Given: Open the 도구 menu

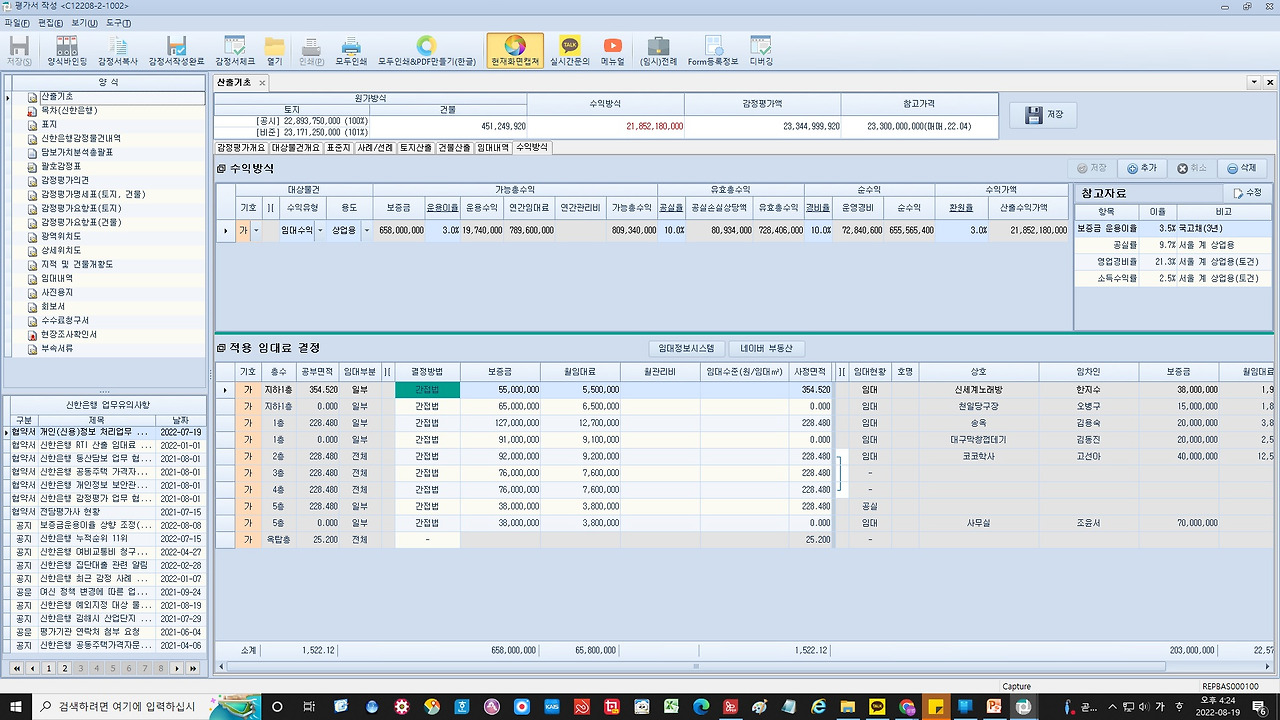Looking at the screenshot, I should click(x=118, y=22).
